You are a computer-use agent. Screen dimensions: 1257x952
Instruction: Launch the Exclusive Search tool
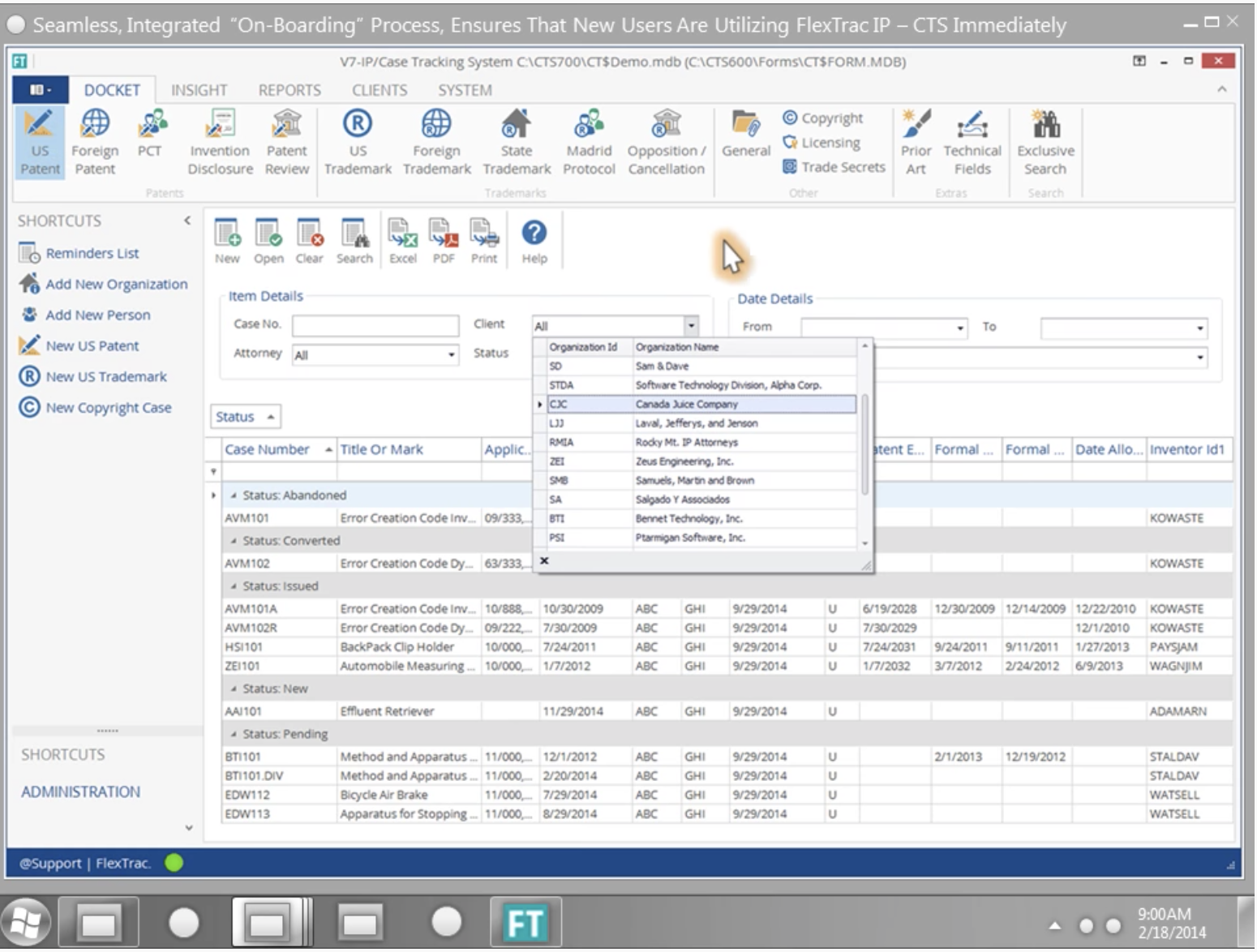click(1045, 142)
